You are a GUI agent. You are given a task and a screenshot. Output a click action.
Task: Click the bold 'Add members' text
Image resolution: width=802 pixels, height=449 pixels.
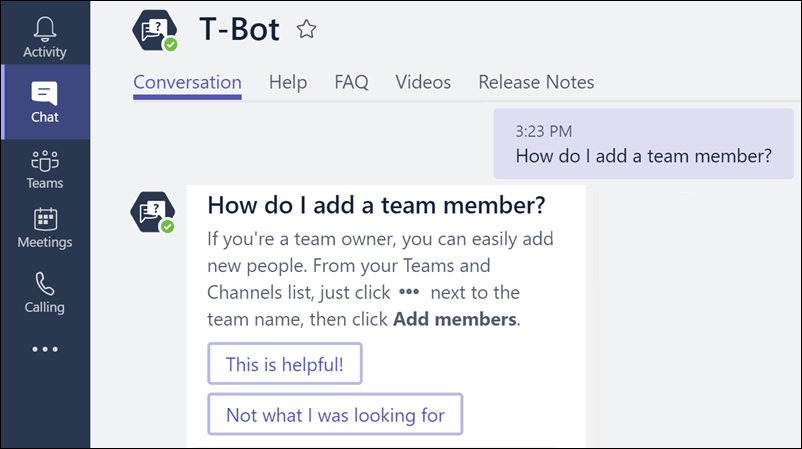[x=455, y=319]
